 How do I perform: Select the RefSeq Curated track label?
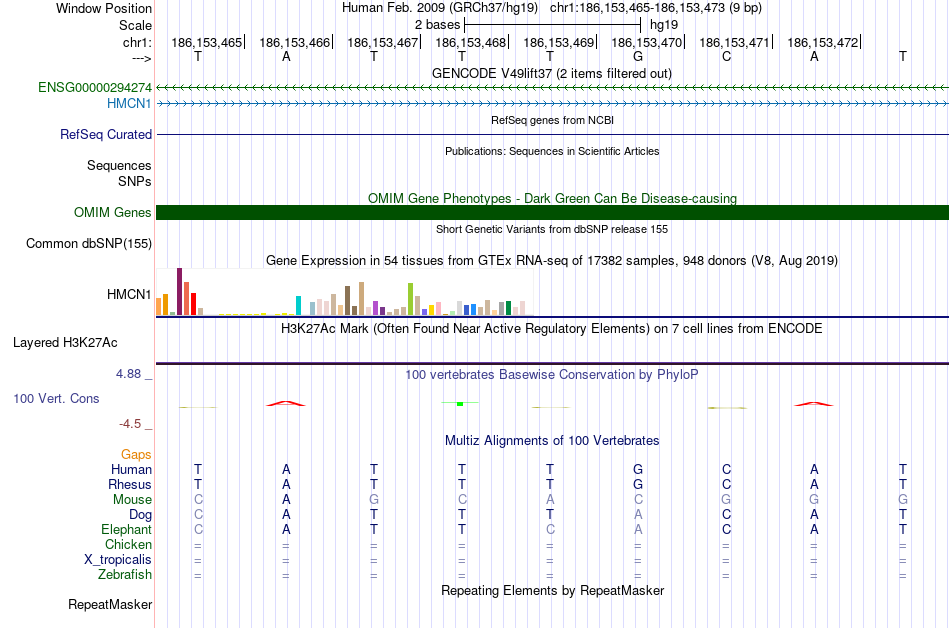(106, 134)
